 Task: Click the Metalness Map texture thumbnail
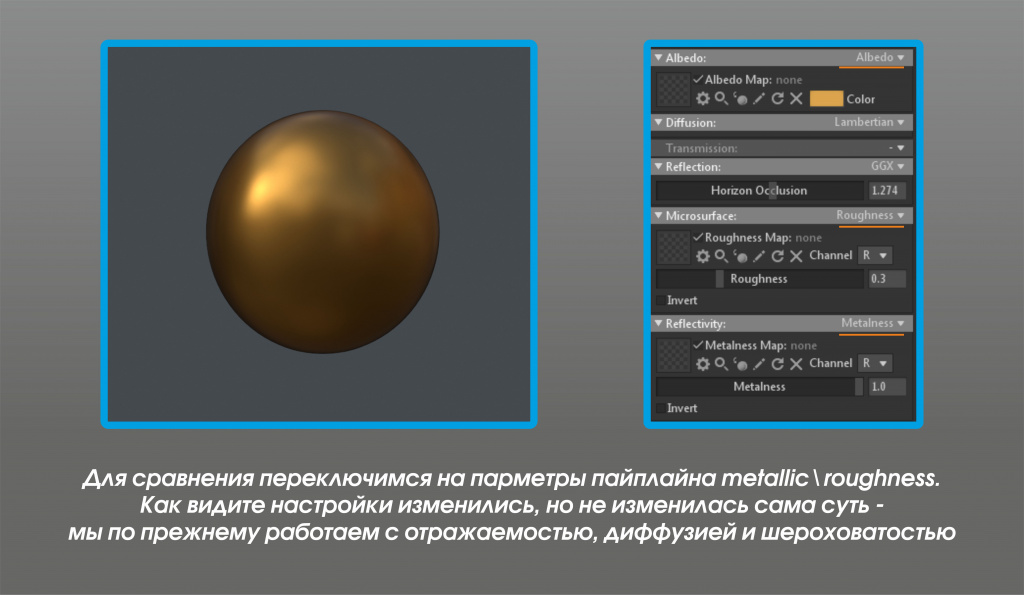tap(673, 355)
